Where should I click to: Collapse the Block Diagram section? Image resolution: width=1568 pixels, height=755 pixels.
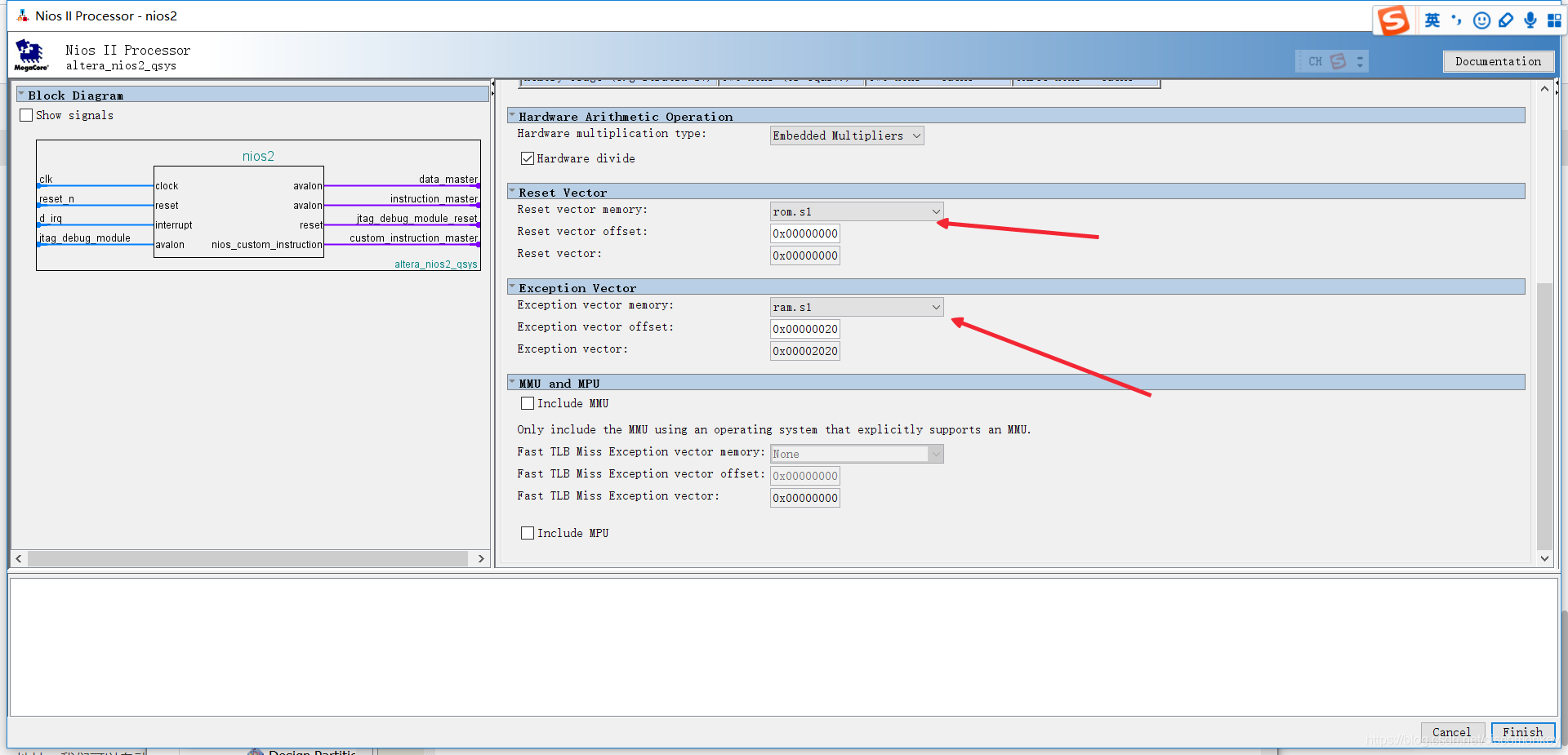[x=22, y=95]
